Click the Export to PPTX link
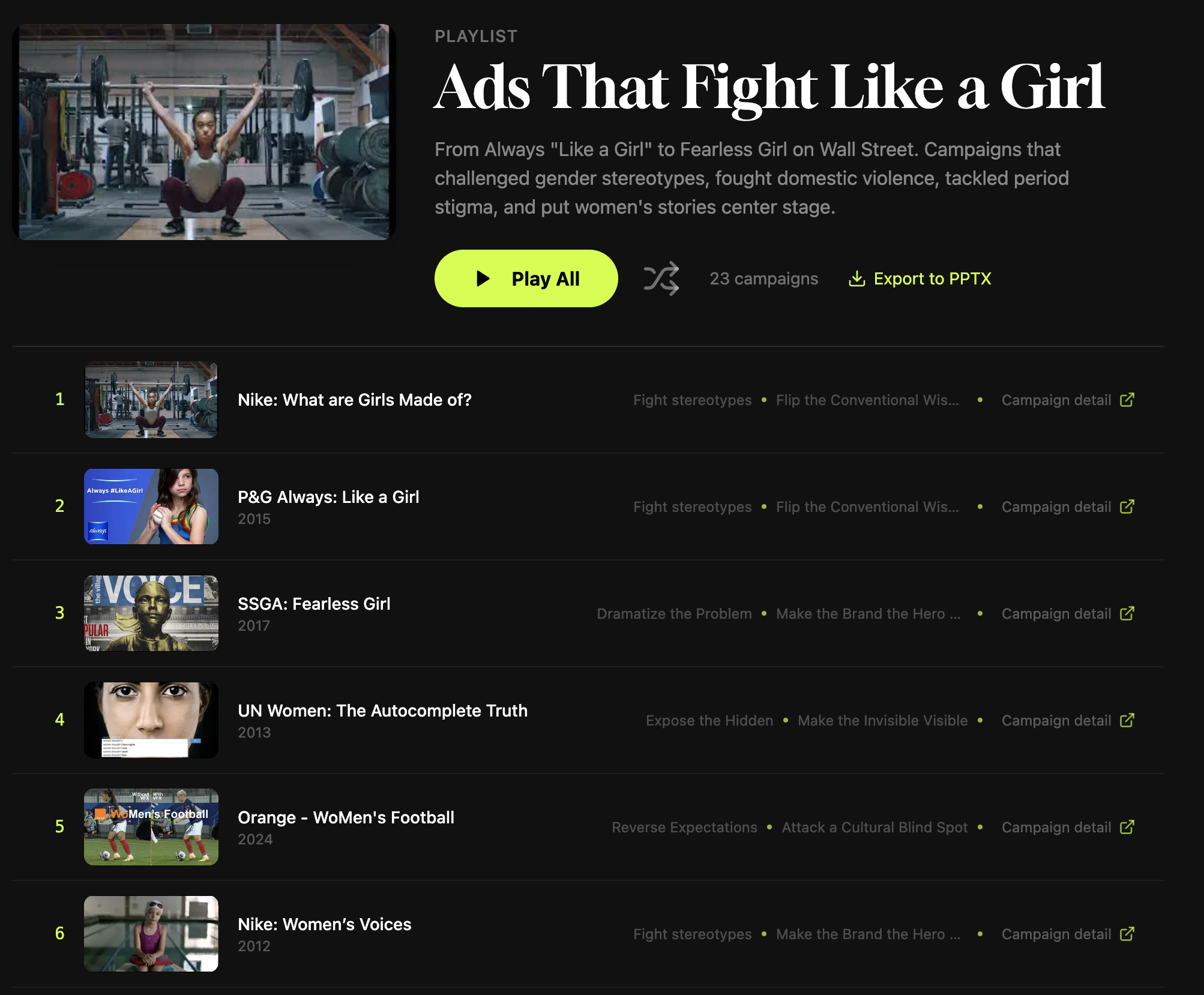Viewport: 1204px width, 995px height. coord(932,278)
